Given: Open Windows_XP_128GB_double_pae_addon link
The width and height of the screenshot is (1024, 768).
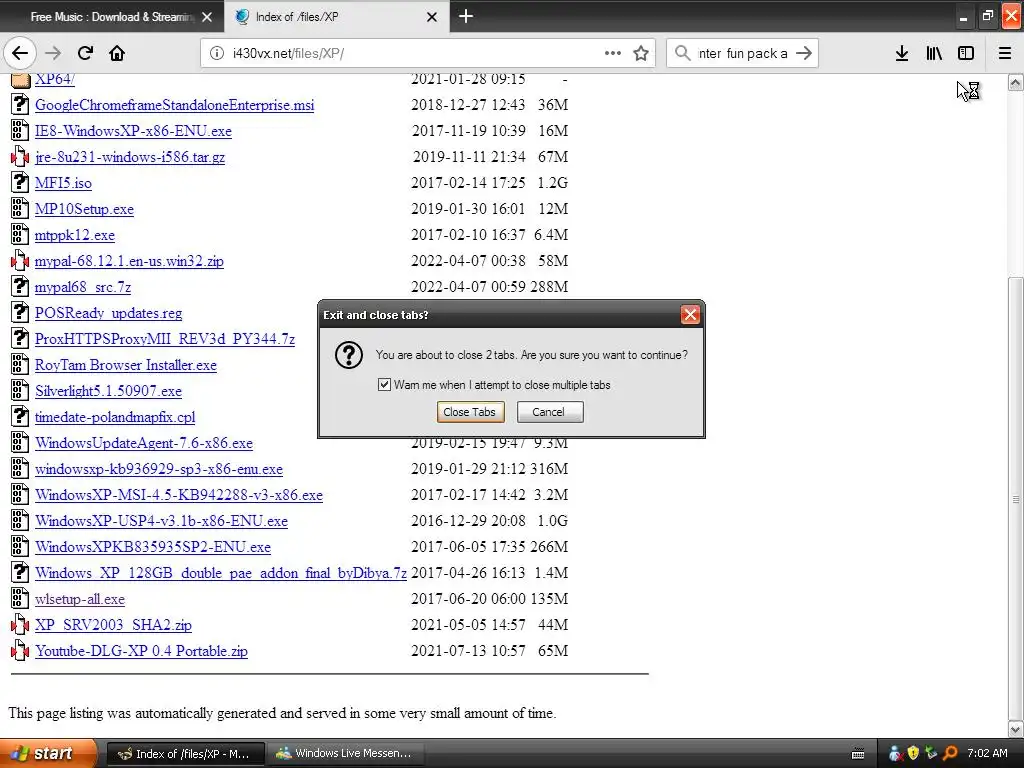Looking at the screenshot, I should (221, 573).
